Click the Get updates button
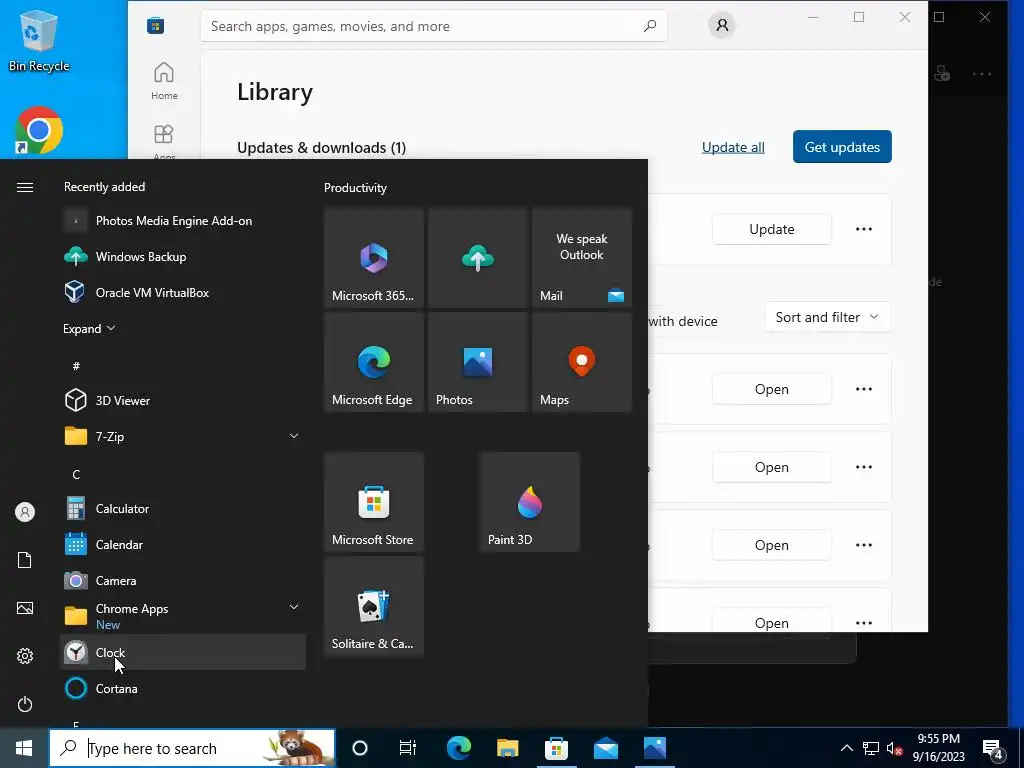The width and height of the screenshot is (1024, 768). [842, 147]
